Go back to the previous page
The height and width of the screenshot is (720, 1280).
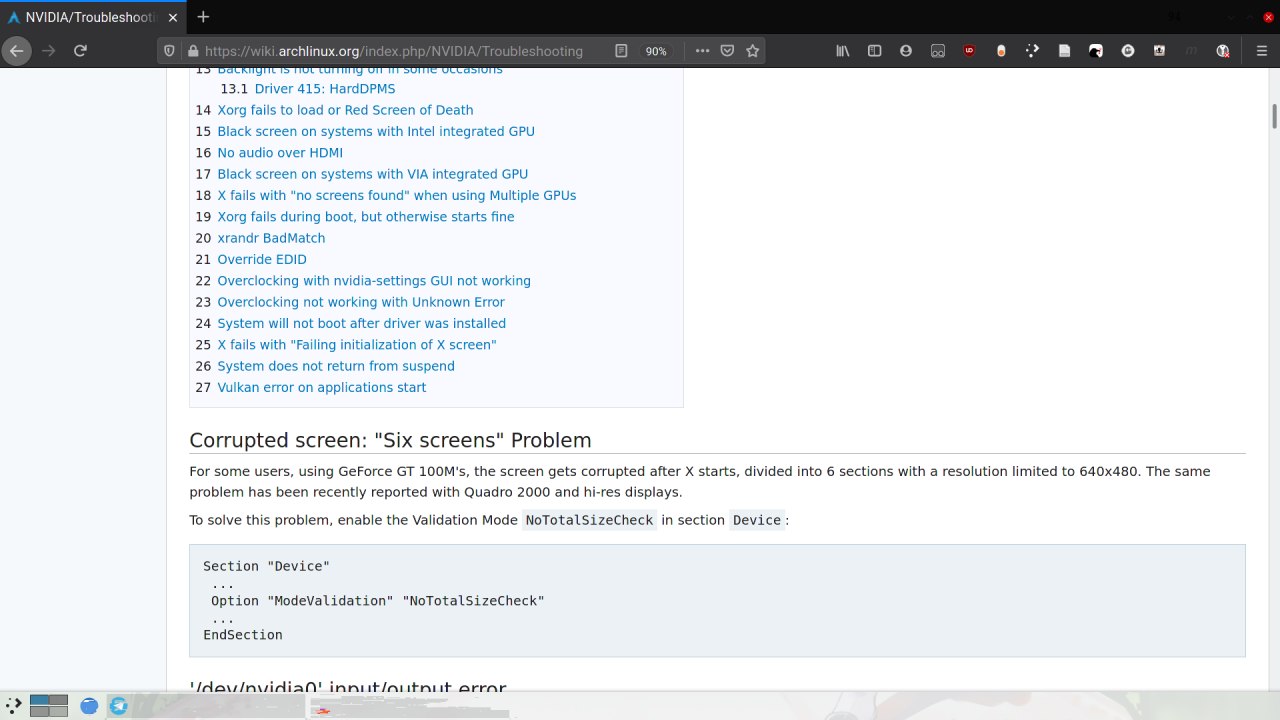(17, 50)
